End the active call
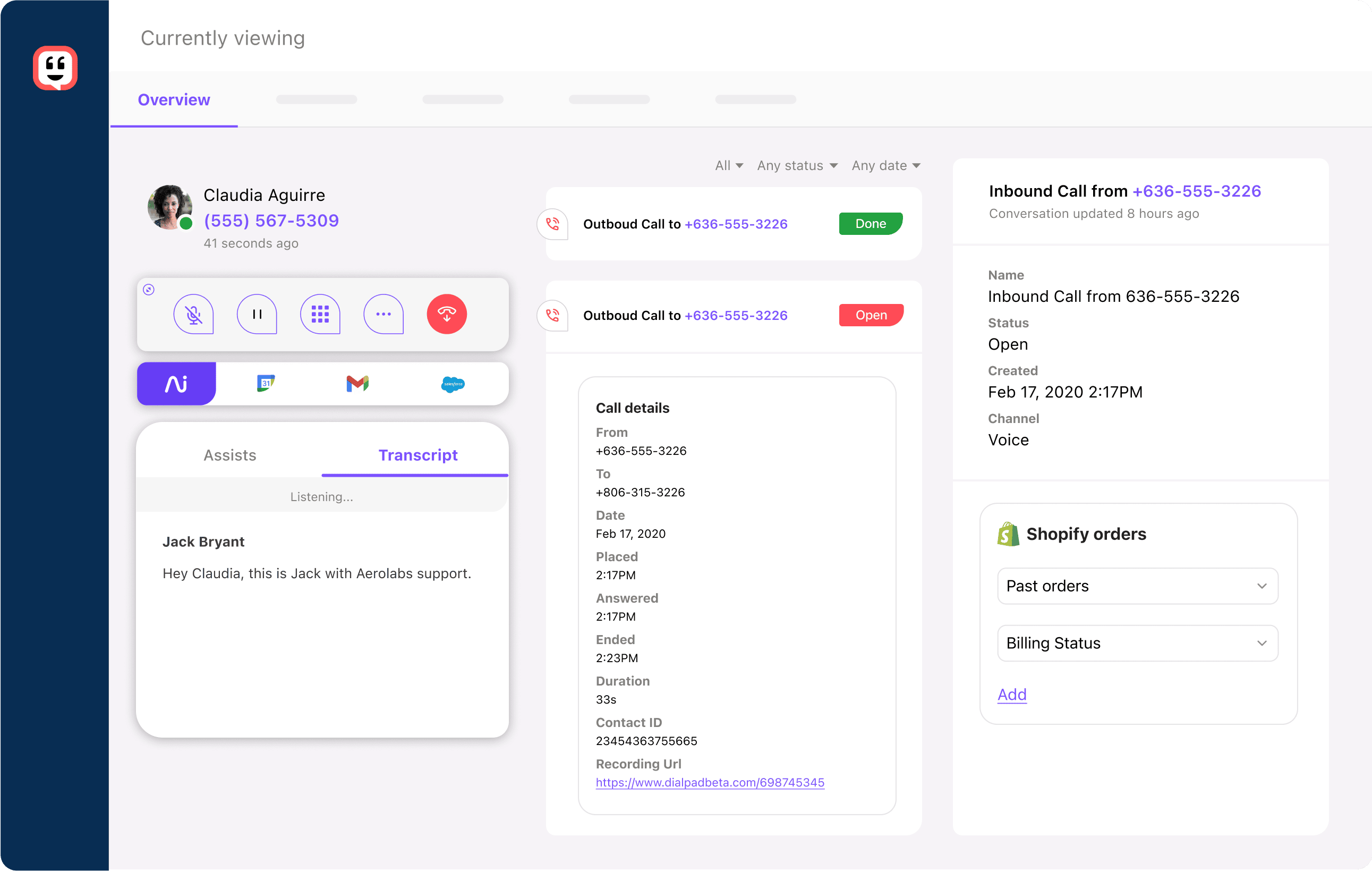The width and height of the screenshot is (1372, 871). [x=447, y=314]
